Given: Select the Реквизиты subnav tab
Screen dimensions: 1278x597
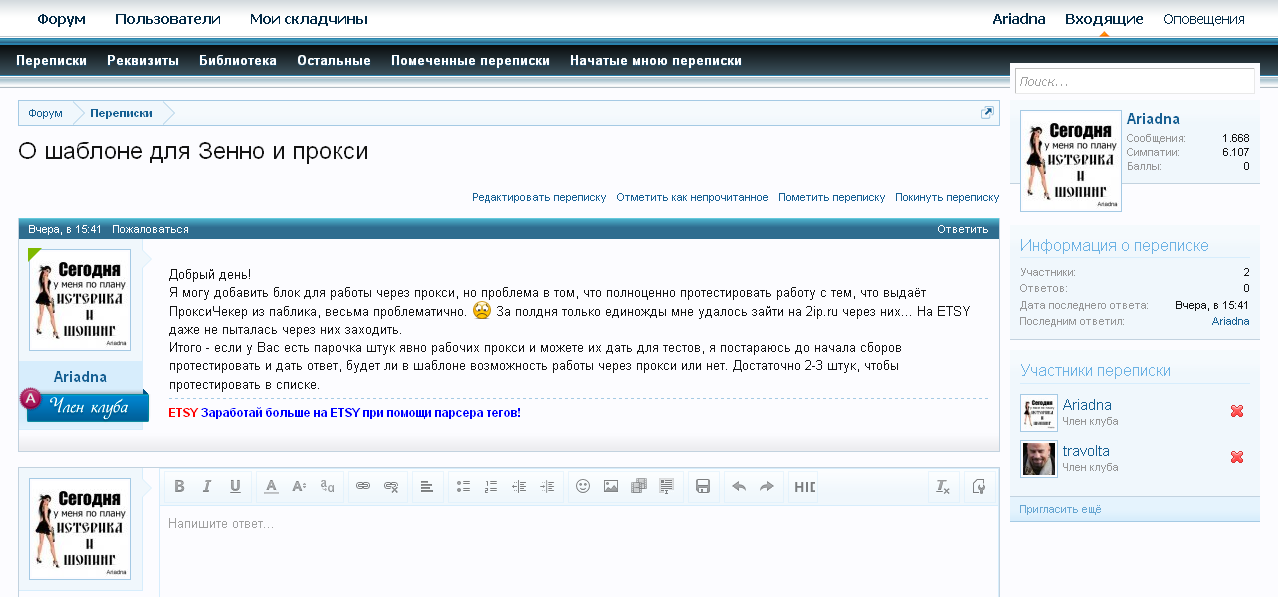Looking at the screenshot, I should pyautogui.click(x=143, y=60).
